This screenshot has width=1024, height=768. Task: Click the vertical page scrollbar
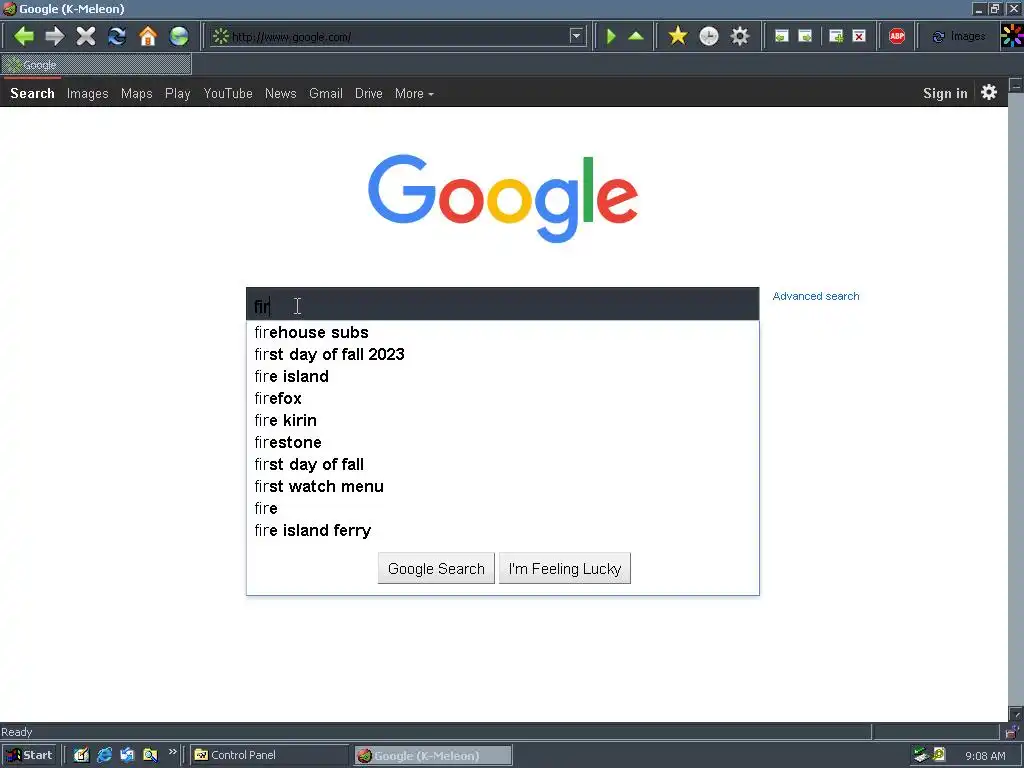[1016, 398]
